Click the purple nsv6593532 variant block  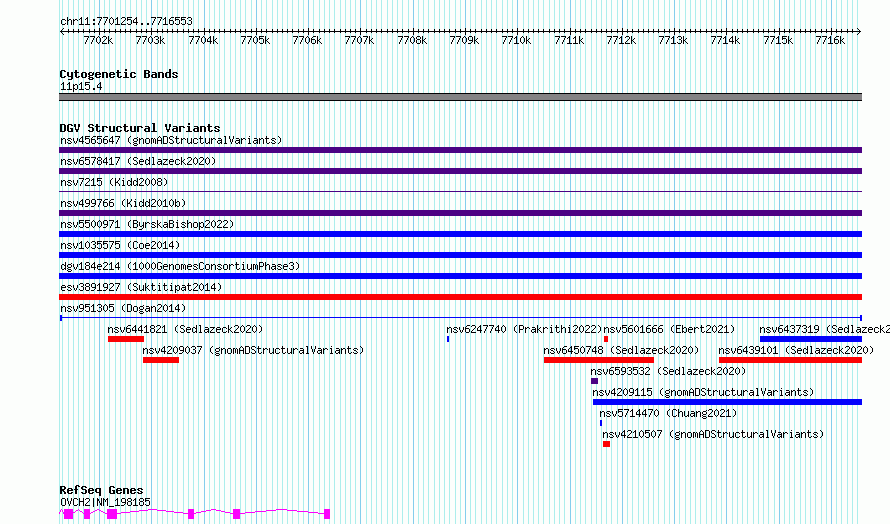click(x=594, y=381)
